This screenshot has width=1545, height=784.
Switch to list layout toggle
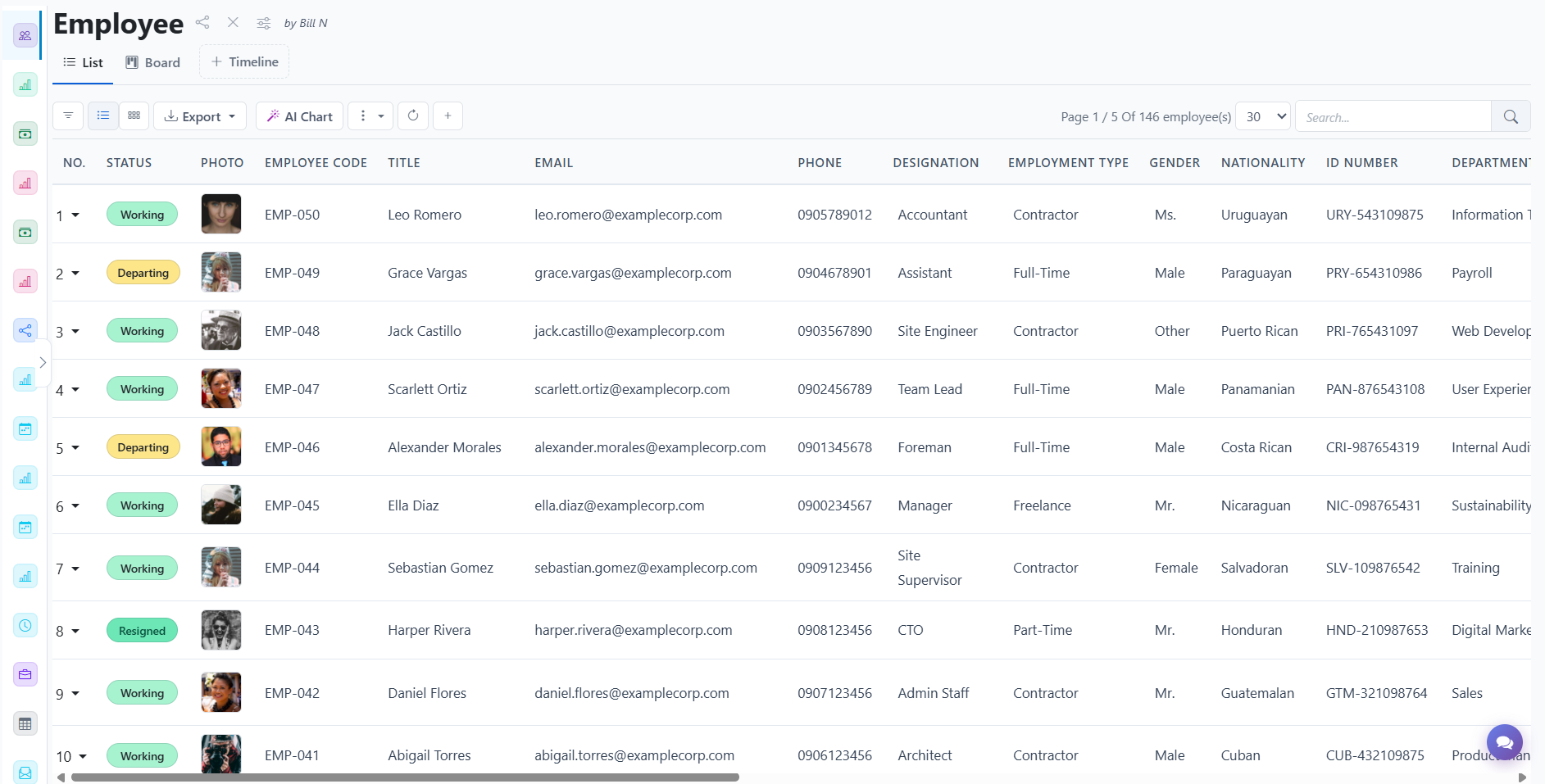point(103,116)
